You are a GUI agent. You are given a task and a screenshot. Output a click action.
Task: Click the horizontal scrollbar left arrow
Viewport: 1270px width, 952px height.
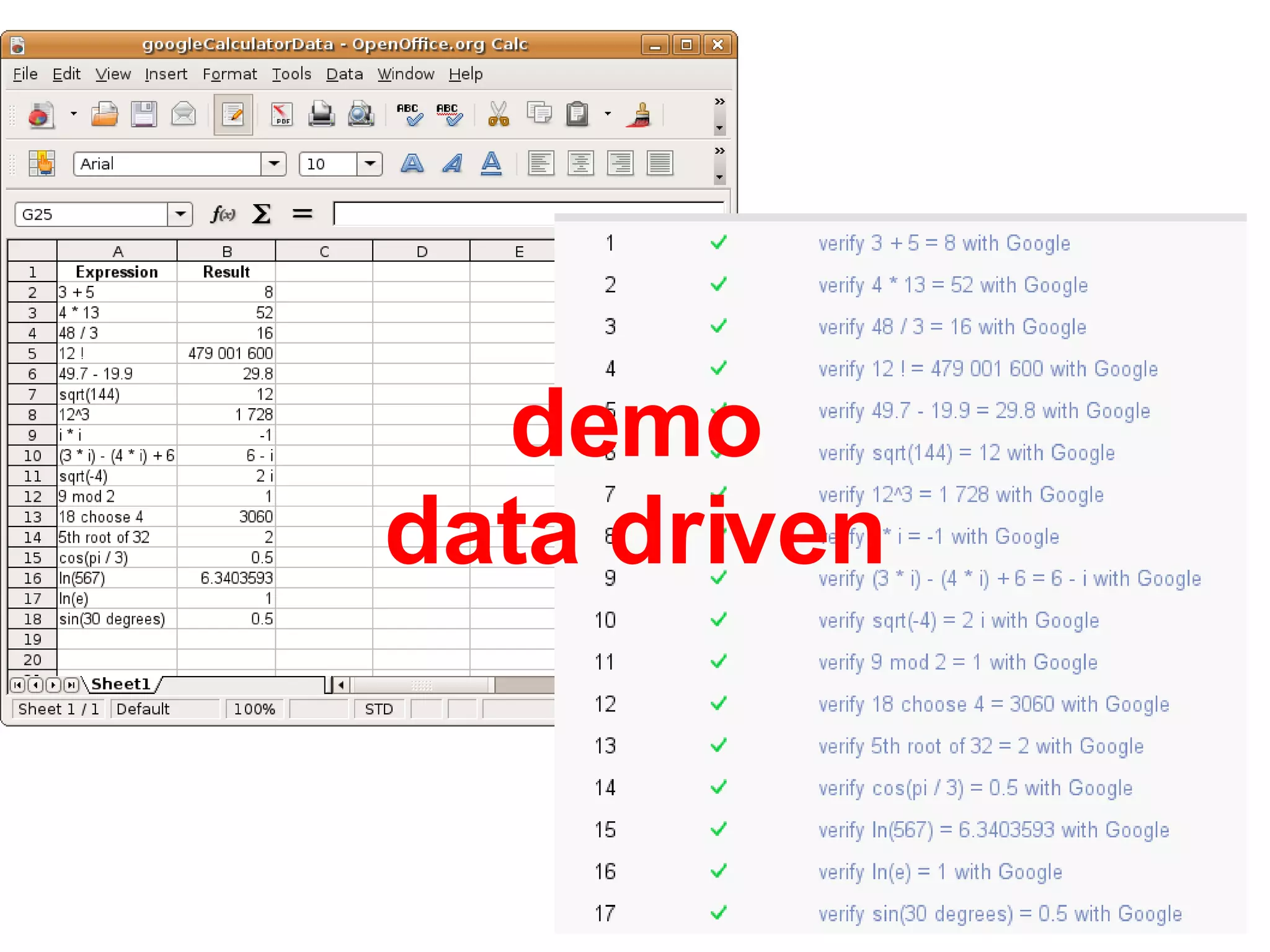[340, 685]
